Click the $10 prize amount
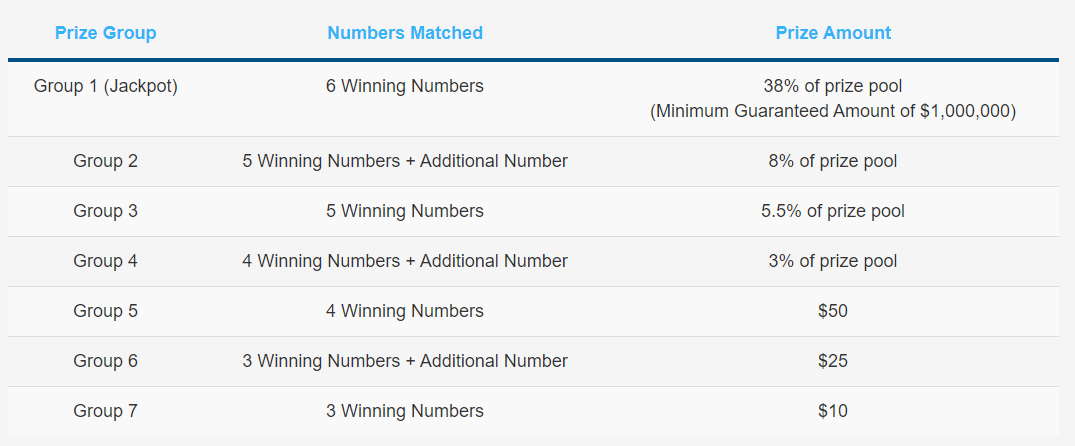This screenshot has height=446, width=1075. (833, 411)
